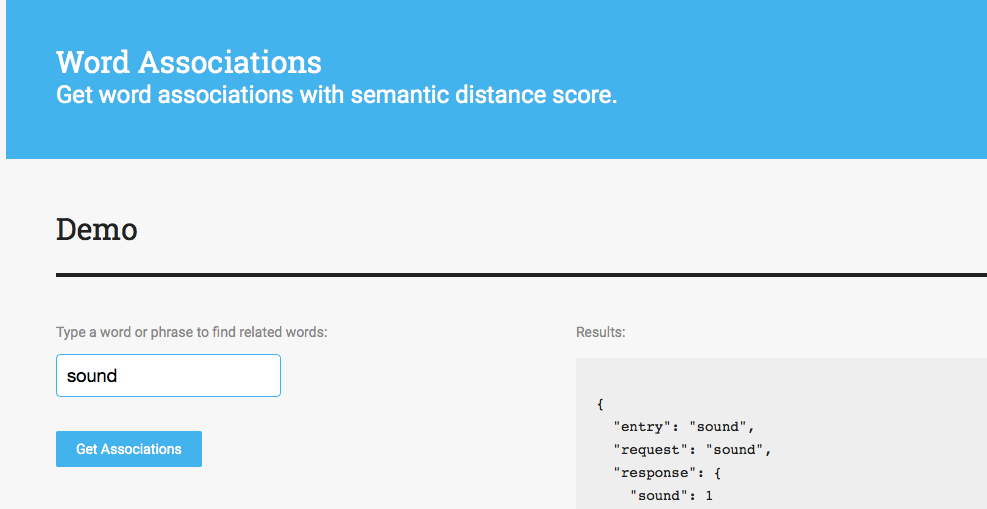Click the Results: label
Viewport: 987px width, 509px height.
[x=600, y=332]
